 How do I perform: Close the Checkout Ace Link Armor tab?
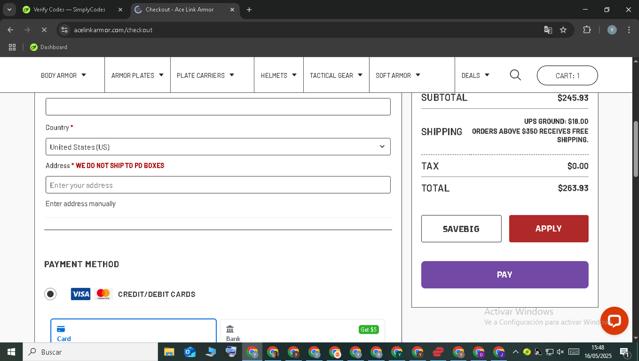(x=232, y=10)
